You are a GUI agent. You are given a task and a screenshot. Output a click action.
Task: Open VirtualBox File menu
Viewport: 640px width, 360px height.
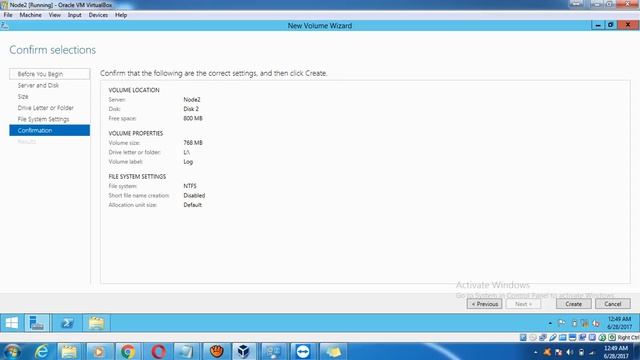coord(8,15)
